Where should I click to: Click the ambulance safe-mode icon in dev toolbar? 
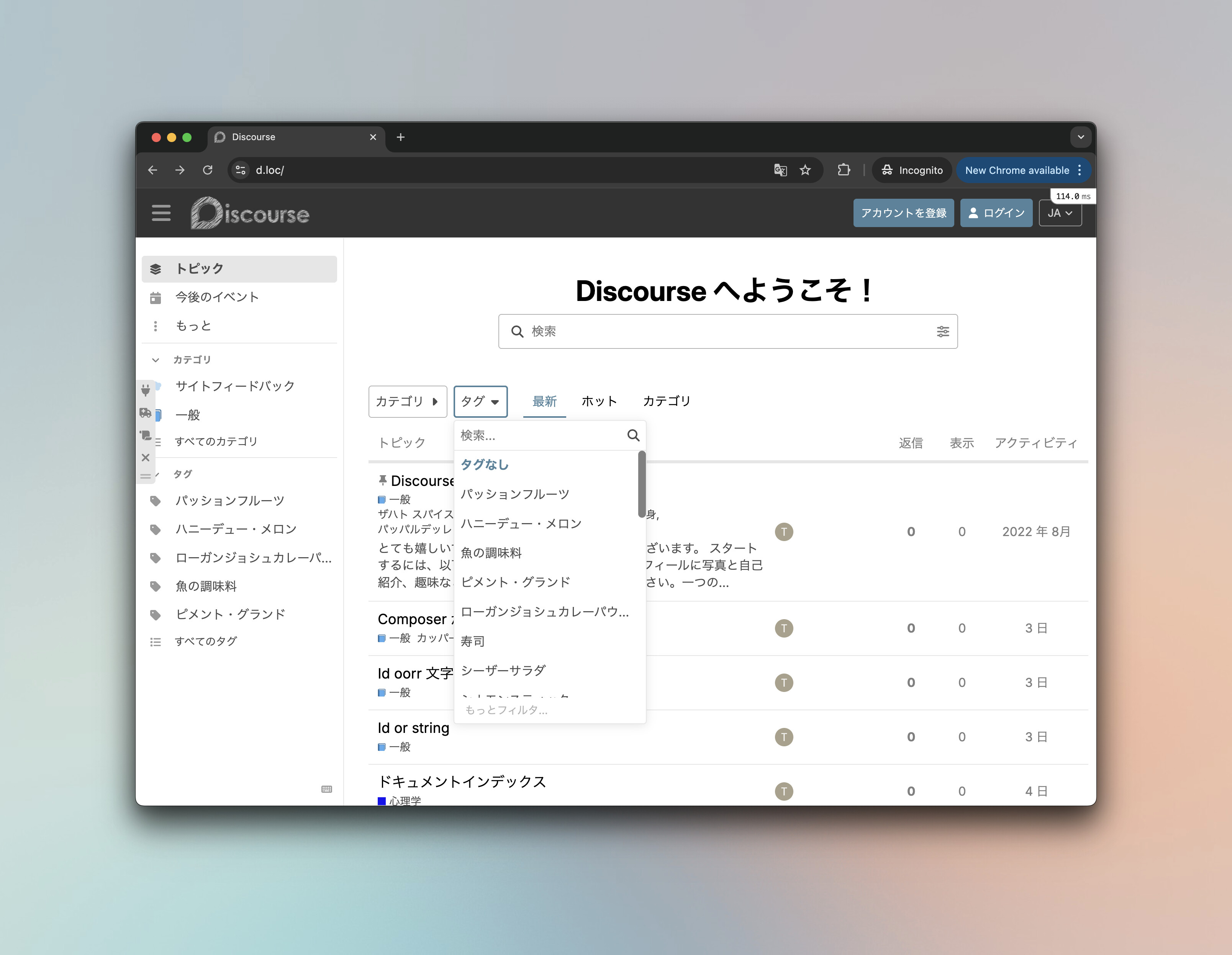click(146, 413)
